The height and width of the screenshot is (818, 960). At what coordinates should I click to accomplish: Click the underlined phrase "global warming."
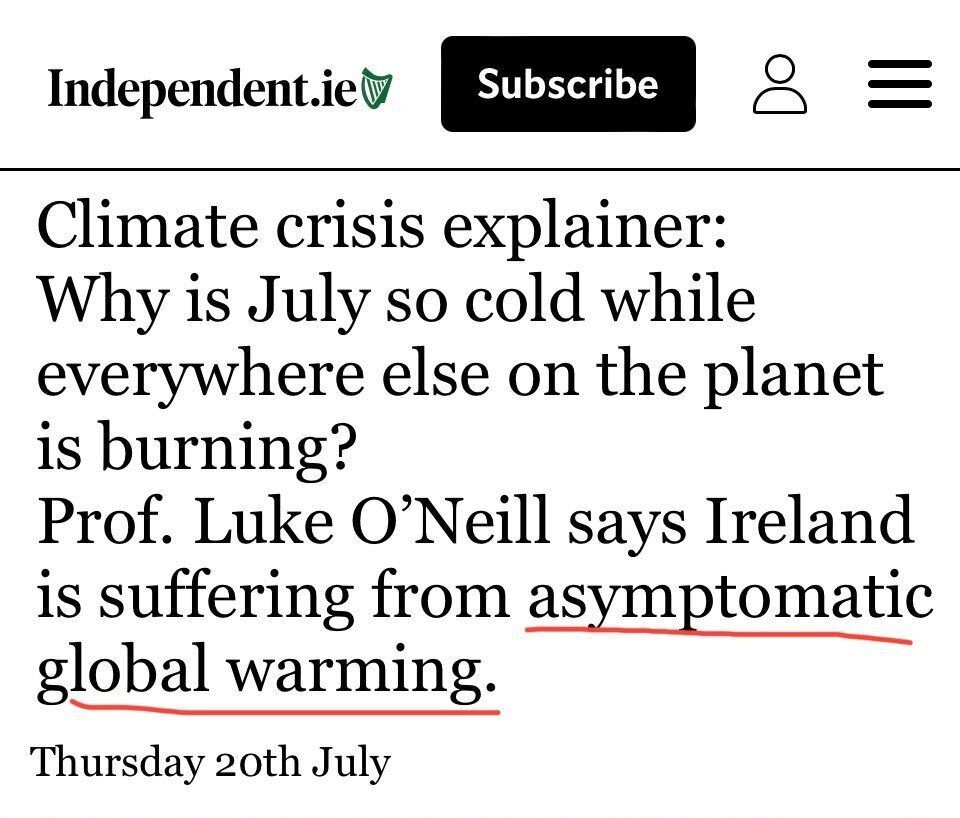pos(266,670)
